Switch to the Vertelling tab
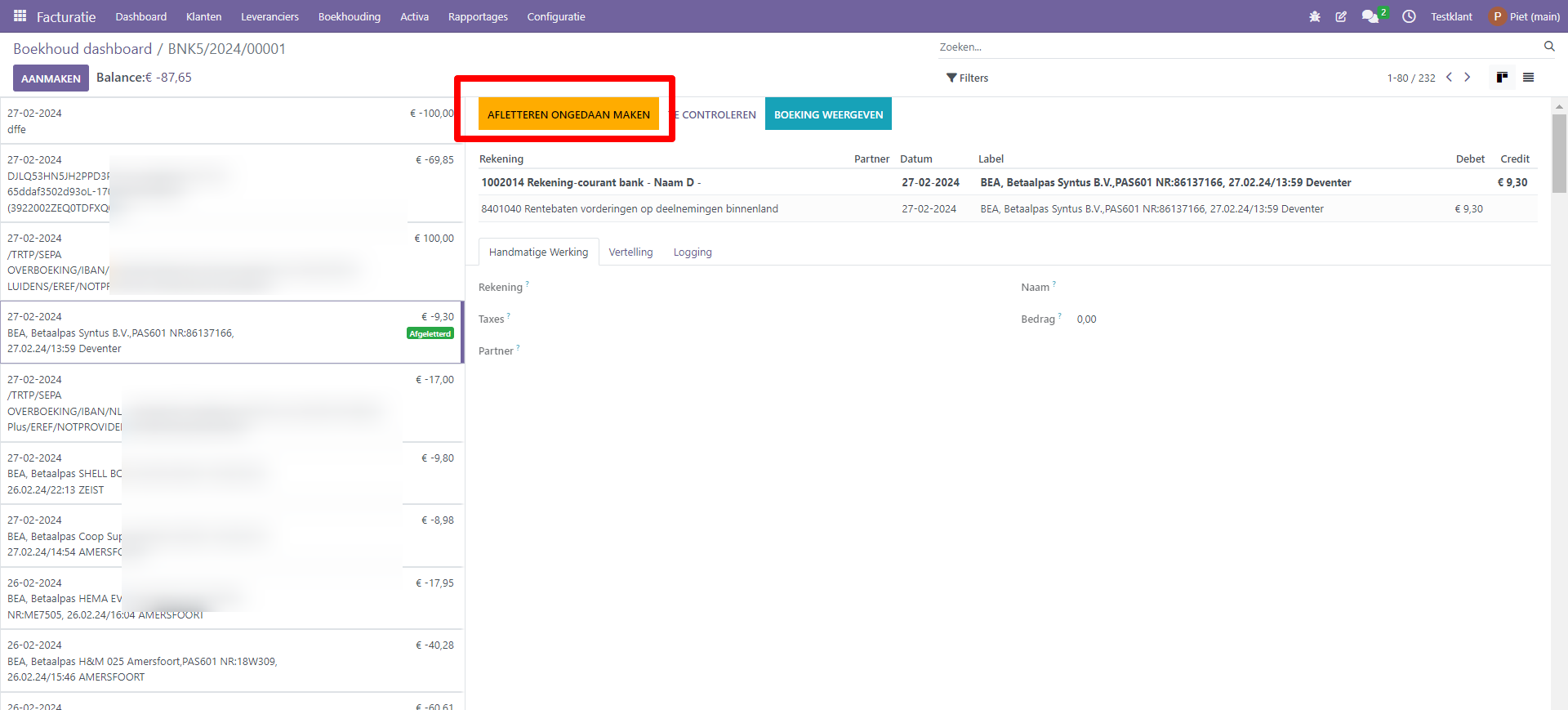Viewport: 1568px width, 710px height. tap(630, 252)
